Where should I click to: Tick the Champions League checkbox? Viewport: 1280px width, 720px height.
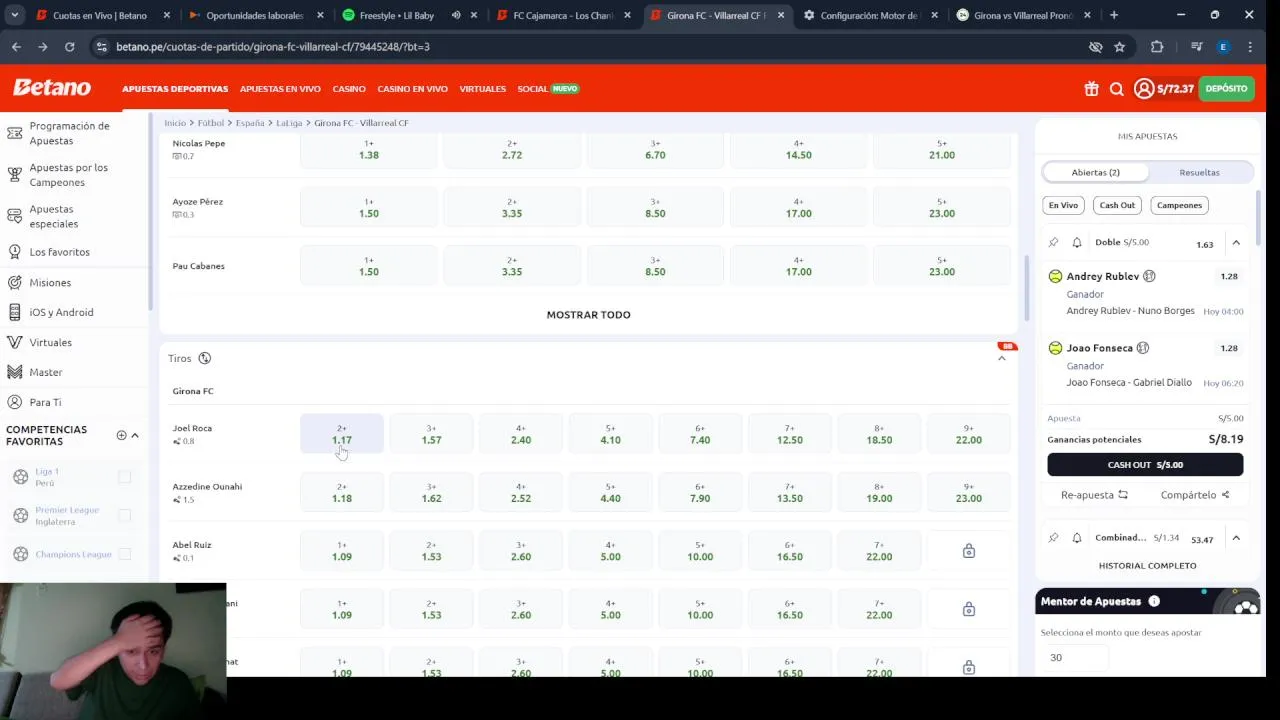coord(125,554)
